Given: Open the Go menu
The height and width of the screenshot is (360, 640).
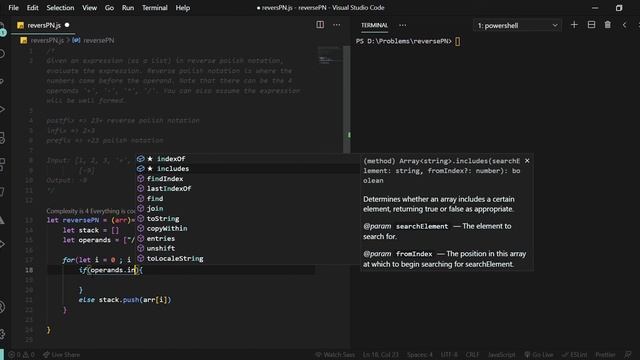Looking at the screenshot, I should pyautogui.click(x=109, y=8).
